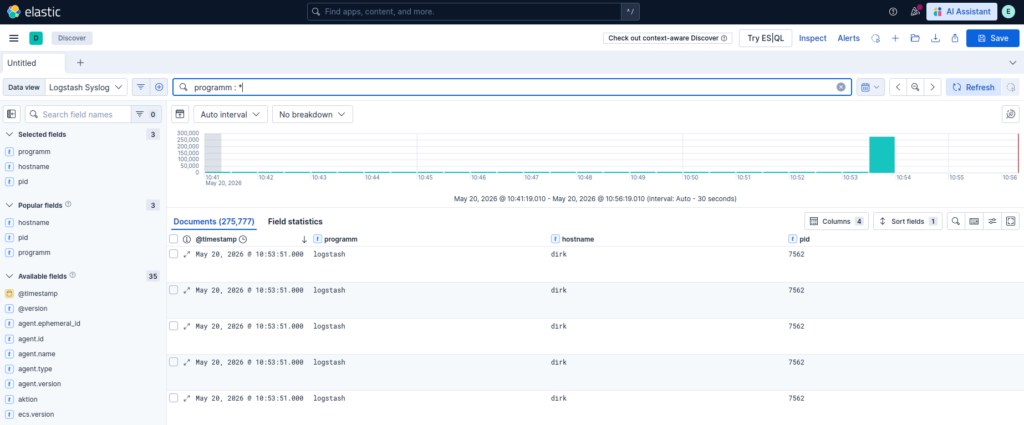The width and height of the screenshot is (1024, 425).
Task: Clear the query with the X icon
Action: click(x=841, y=87)
